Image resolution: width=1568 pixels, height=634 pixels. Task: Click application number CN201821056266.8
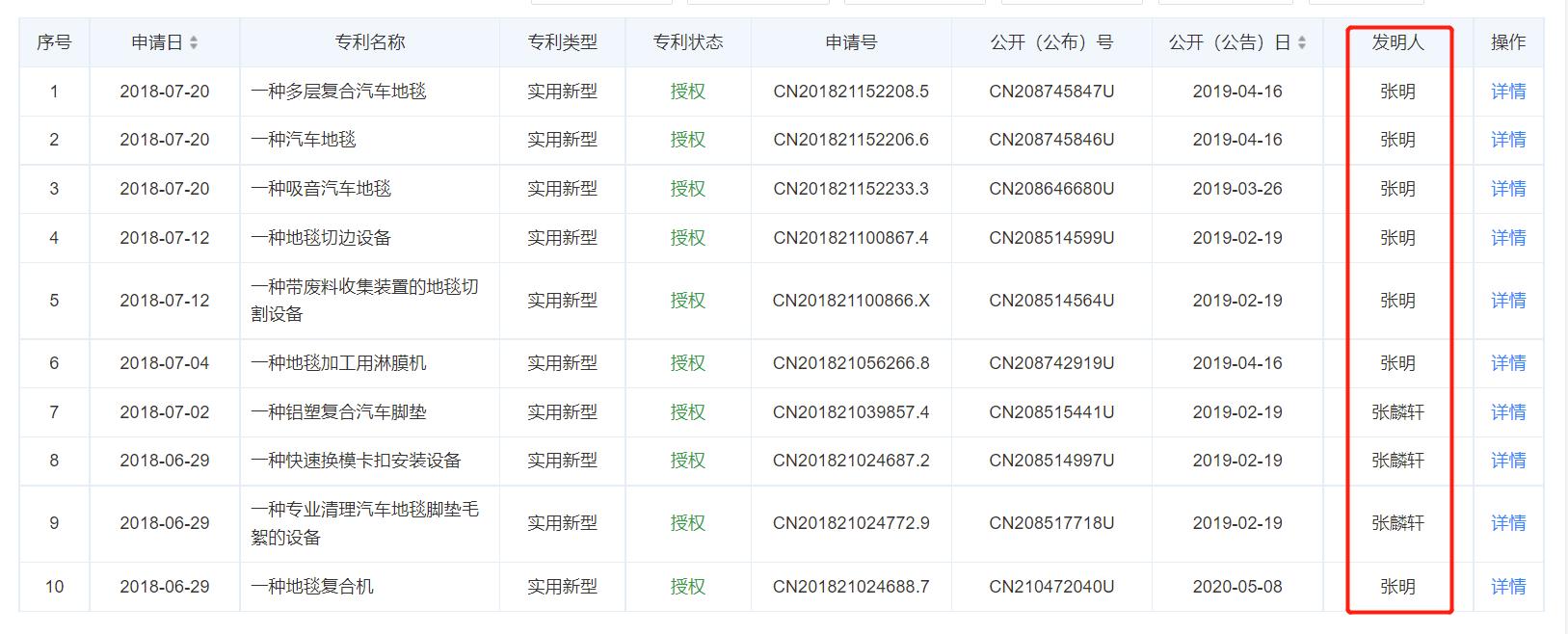pyautogui.click(x=851, y=363)
